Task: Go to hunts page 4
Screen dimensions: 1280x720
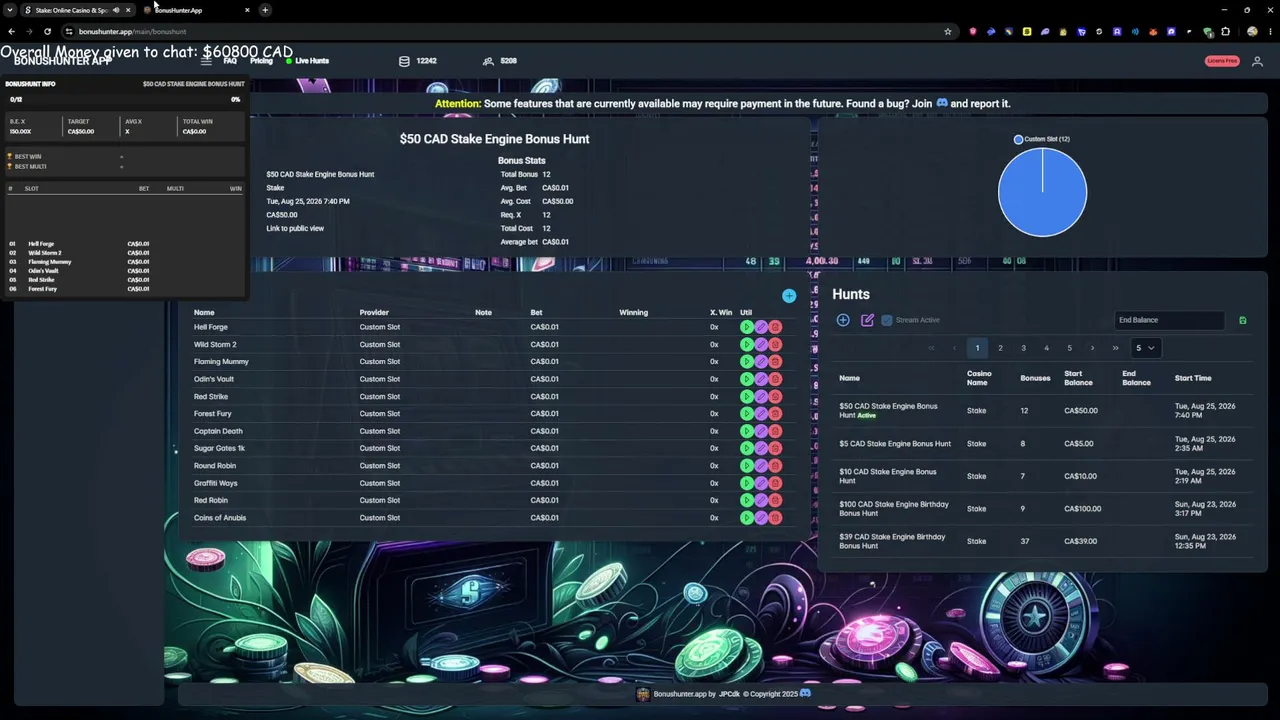Action: coord(1046,348)
